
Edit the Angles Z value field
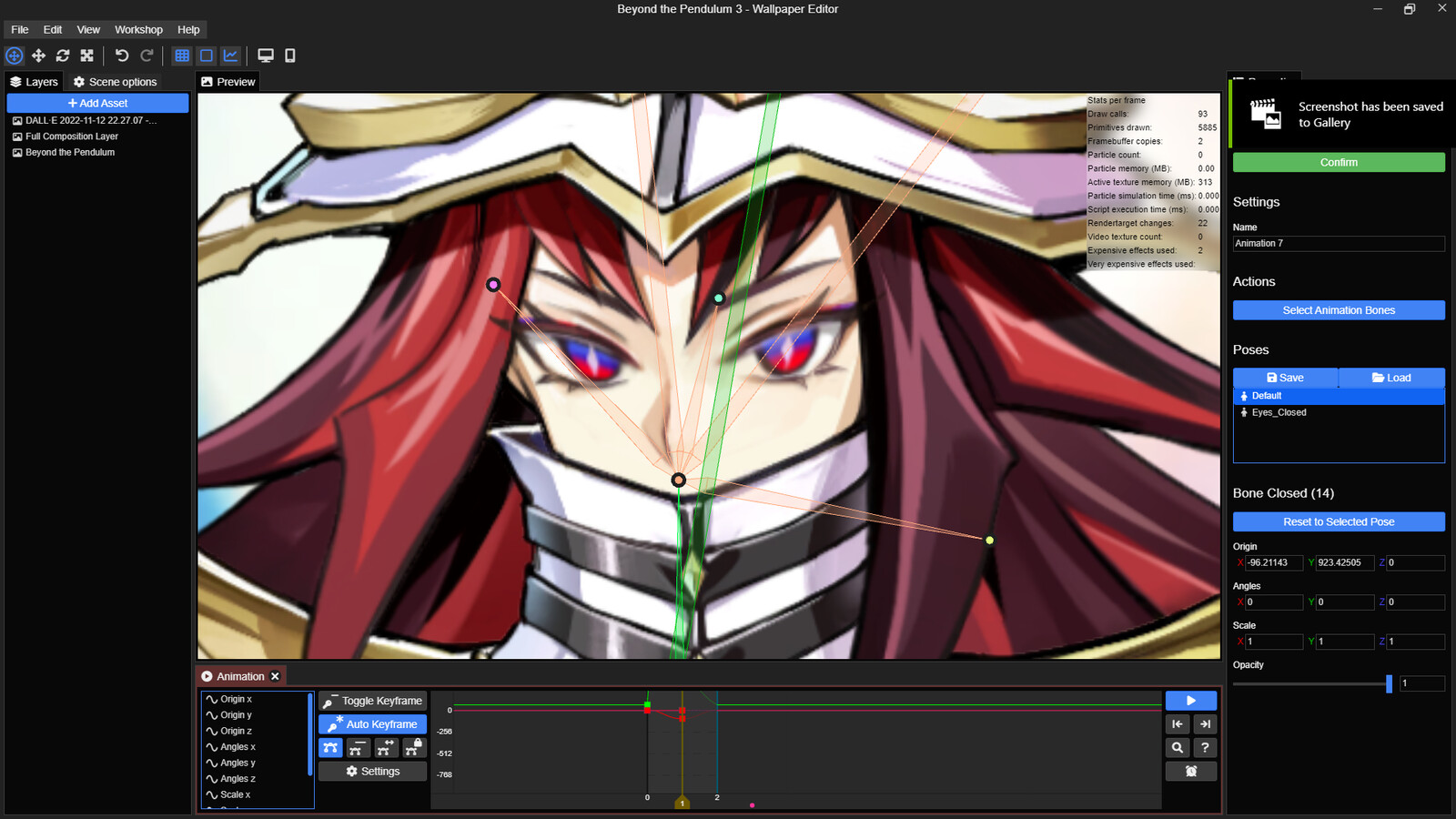(x=1415, y=602)
